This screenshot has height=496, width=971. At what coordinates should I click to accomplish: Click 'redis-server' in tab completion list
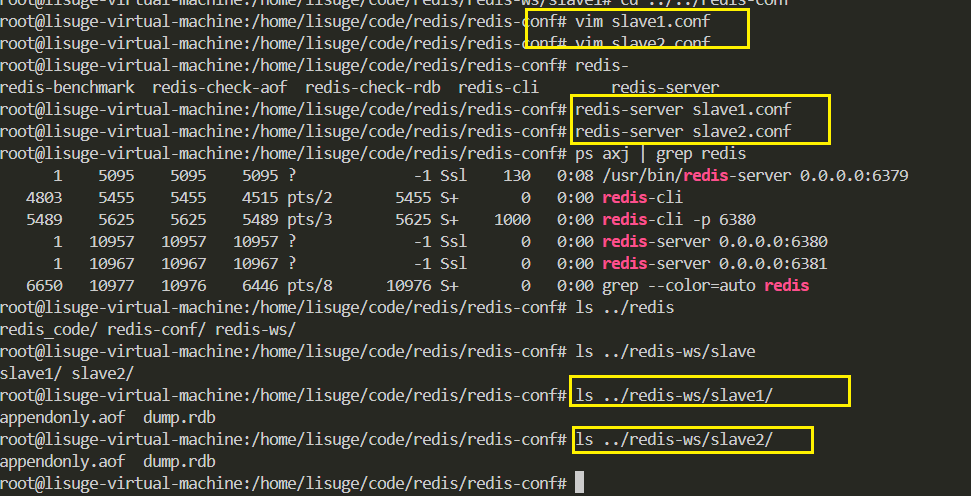click(665, 88)
